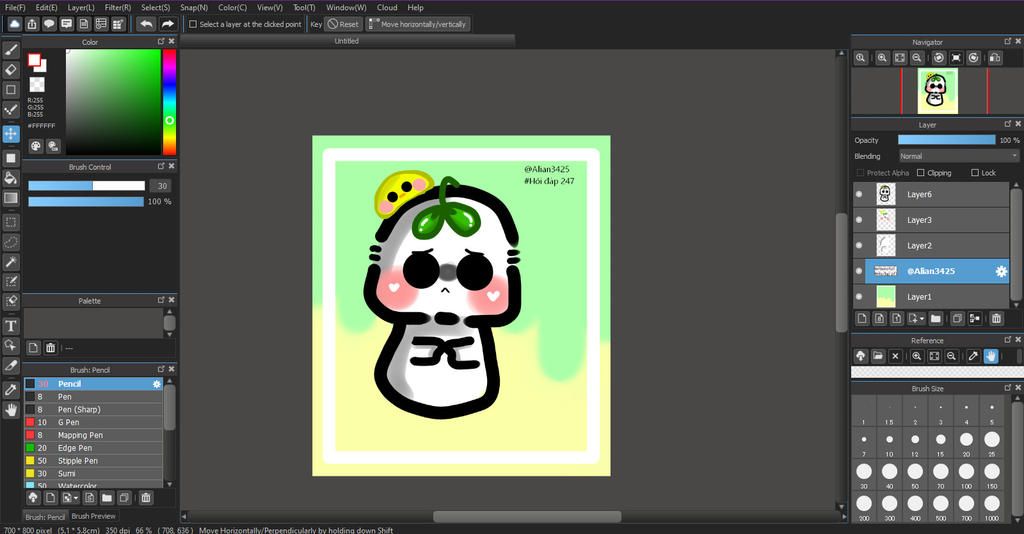Select the Eraser tool in left toolbar
The image size is (1024, 534).
coord(11,70)
